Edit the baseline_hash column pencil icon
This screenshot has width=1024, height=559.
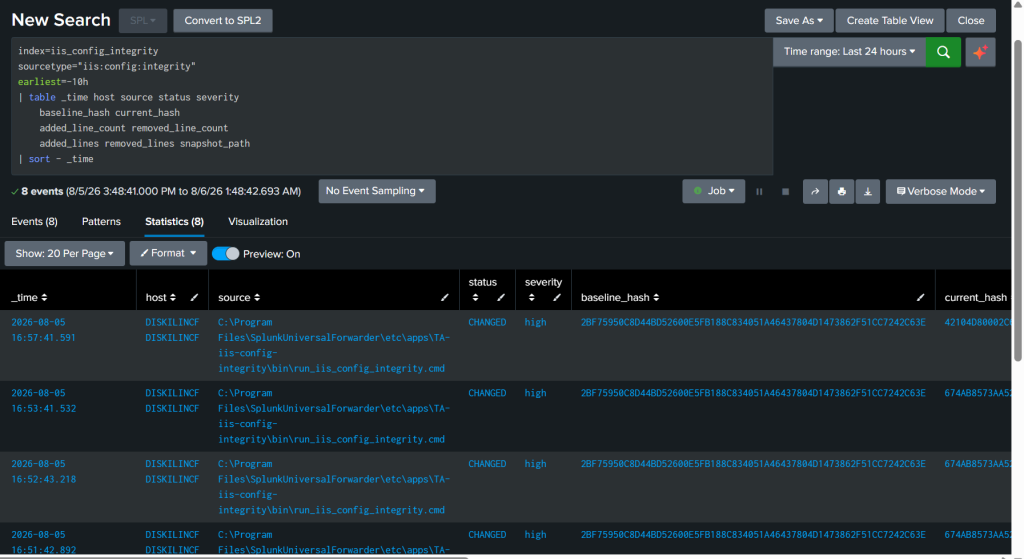tap(920, 297)
